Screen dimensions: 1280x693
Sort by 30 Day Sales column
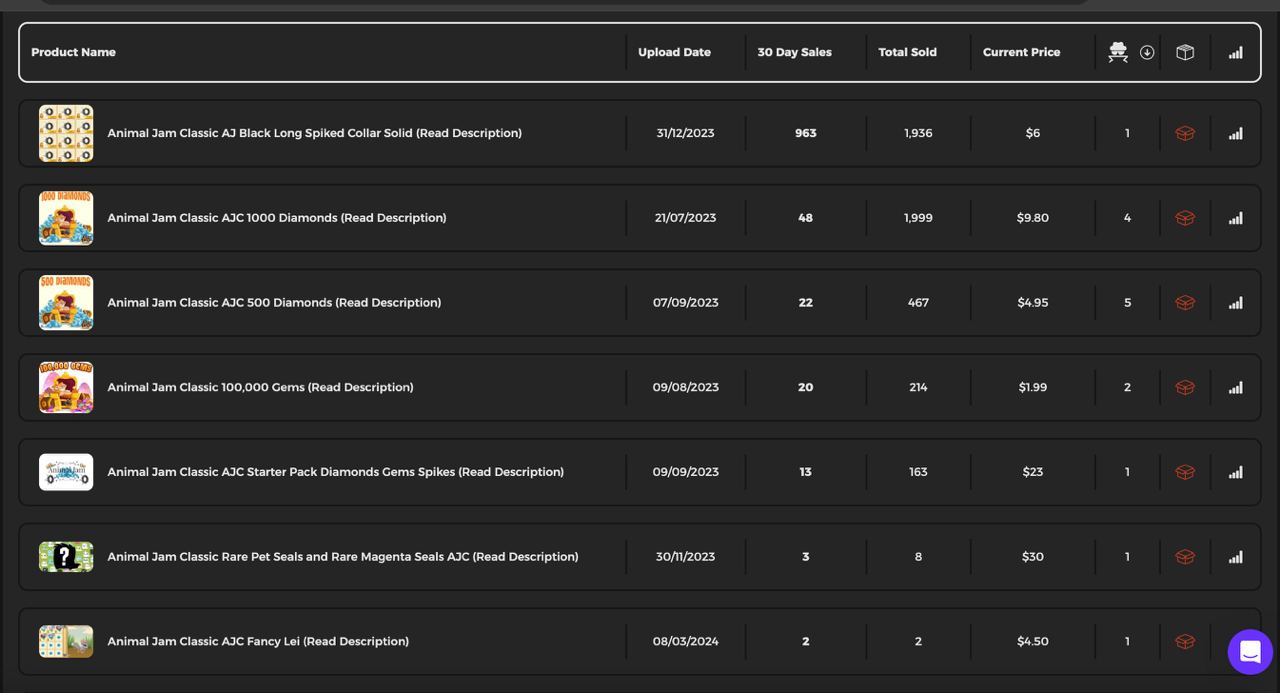tap(795, 52)
